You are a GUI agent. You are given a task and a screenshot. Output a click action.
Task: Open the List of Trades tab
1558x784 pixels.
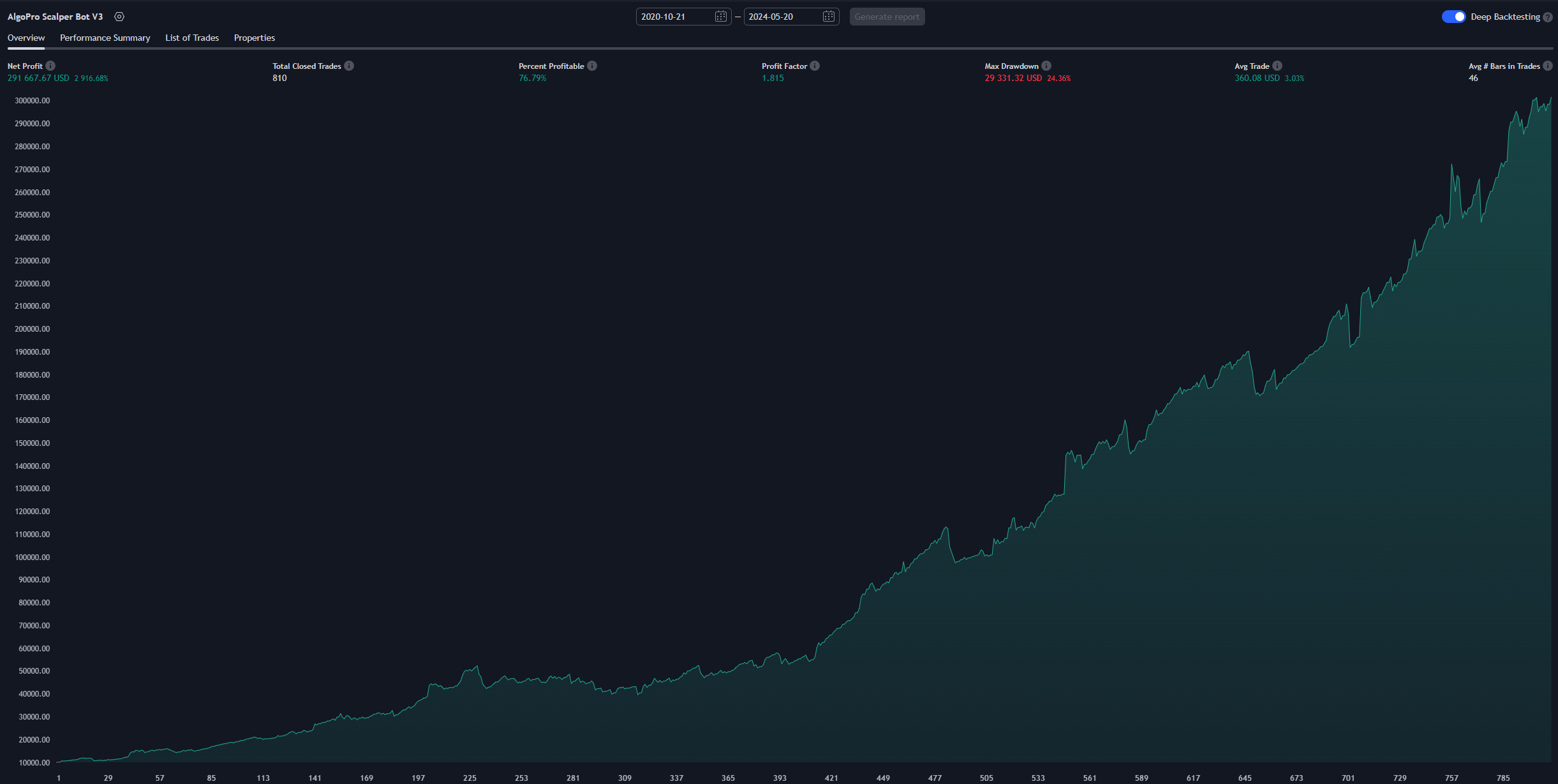[192, 38]
